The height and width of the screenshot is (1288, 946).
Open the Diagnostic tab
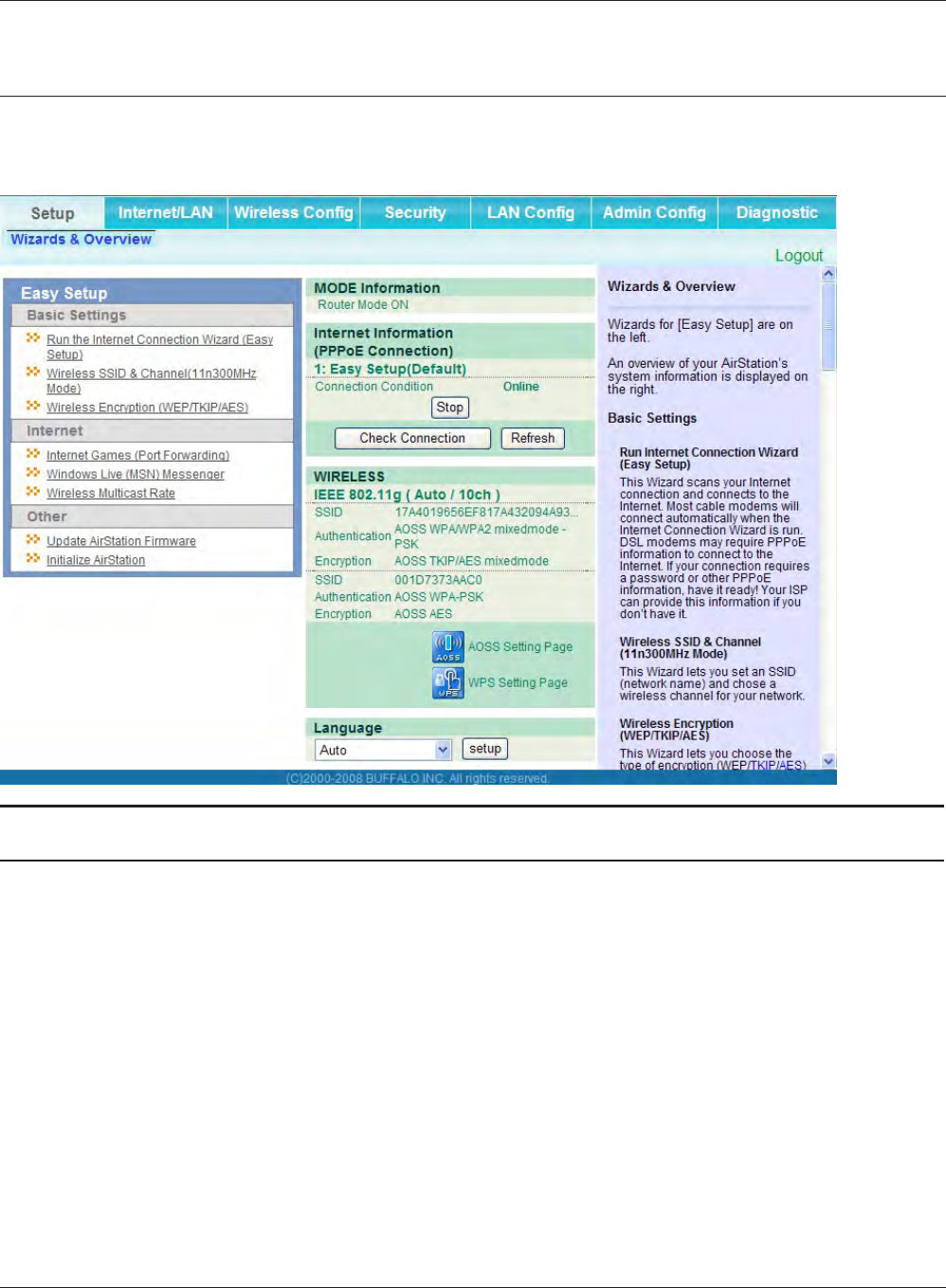point(777,212)
